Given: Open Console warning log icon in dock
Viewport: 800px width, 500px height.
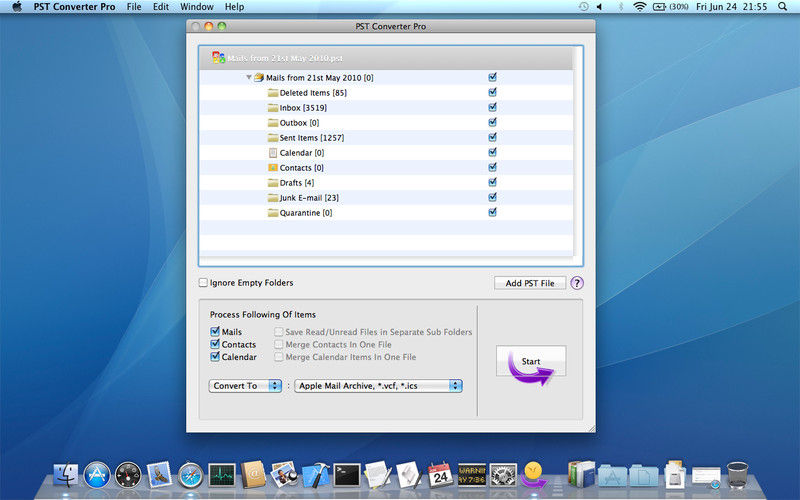Looking at the screenshot, I should click(472, 474).
